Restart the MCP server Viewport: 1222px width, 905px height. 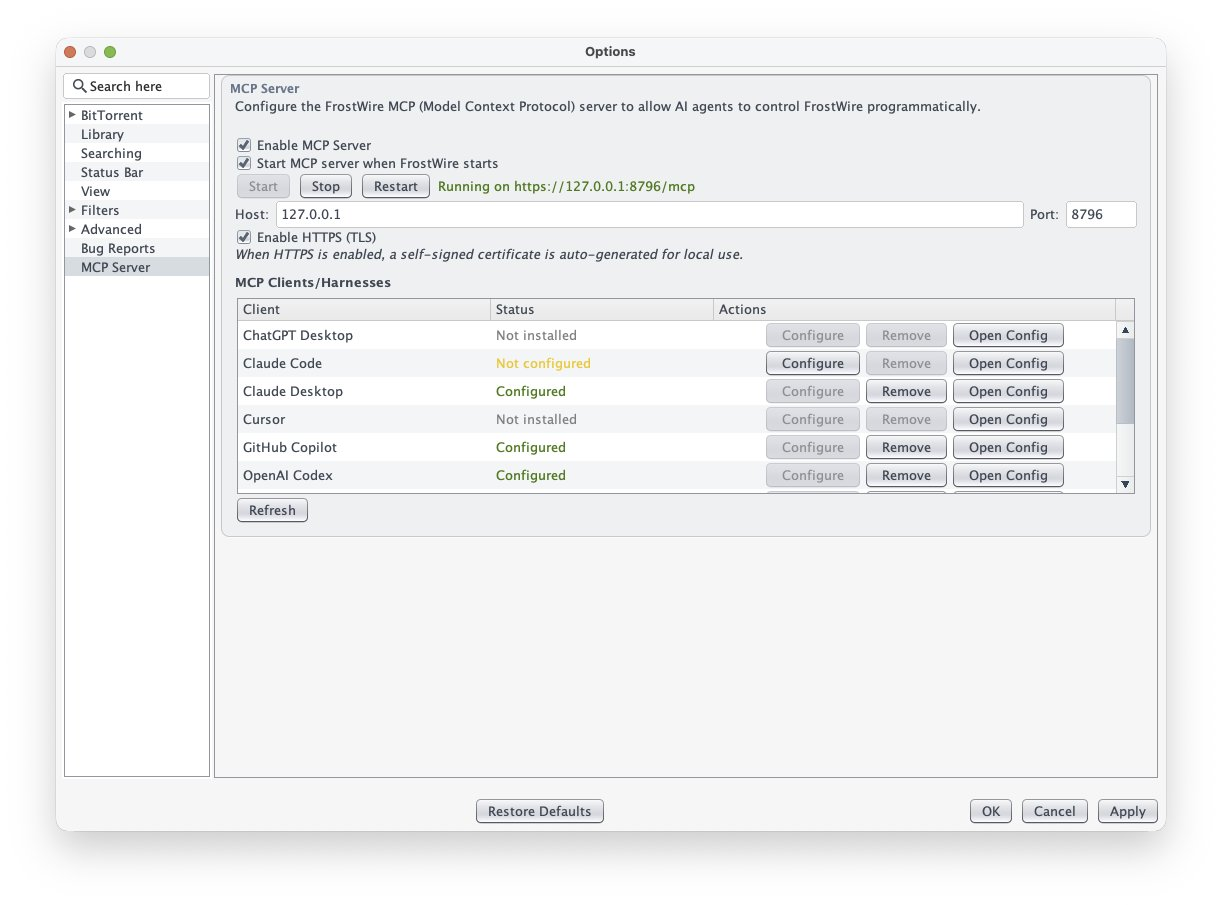pos(395,186)
